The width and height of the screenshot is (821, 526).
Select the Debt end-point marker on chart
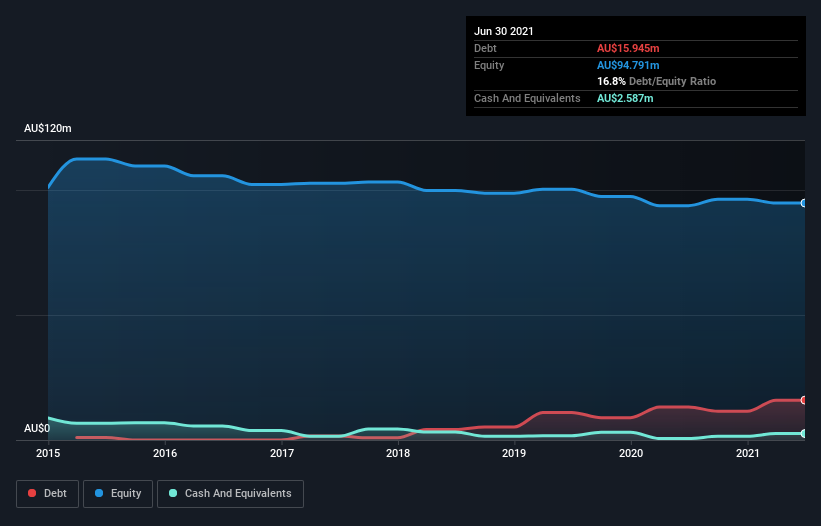coord(804,400)
